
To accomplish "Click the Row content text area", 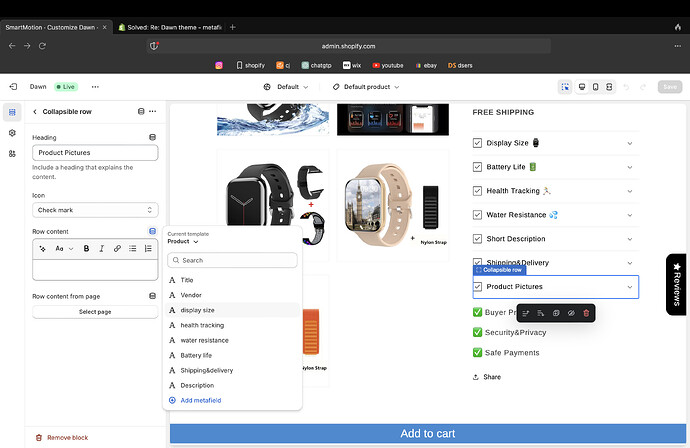I will coord(95,269).
